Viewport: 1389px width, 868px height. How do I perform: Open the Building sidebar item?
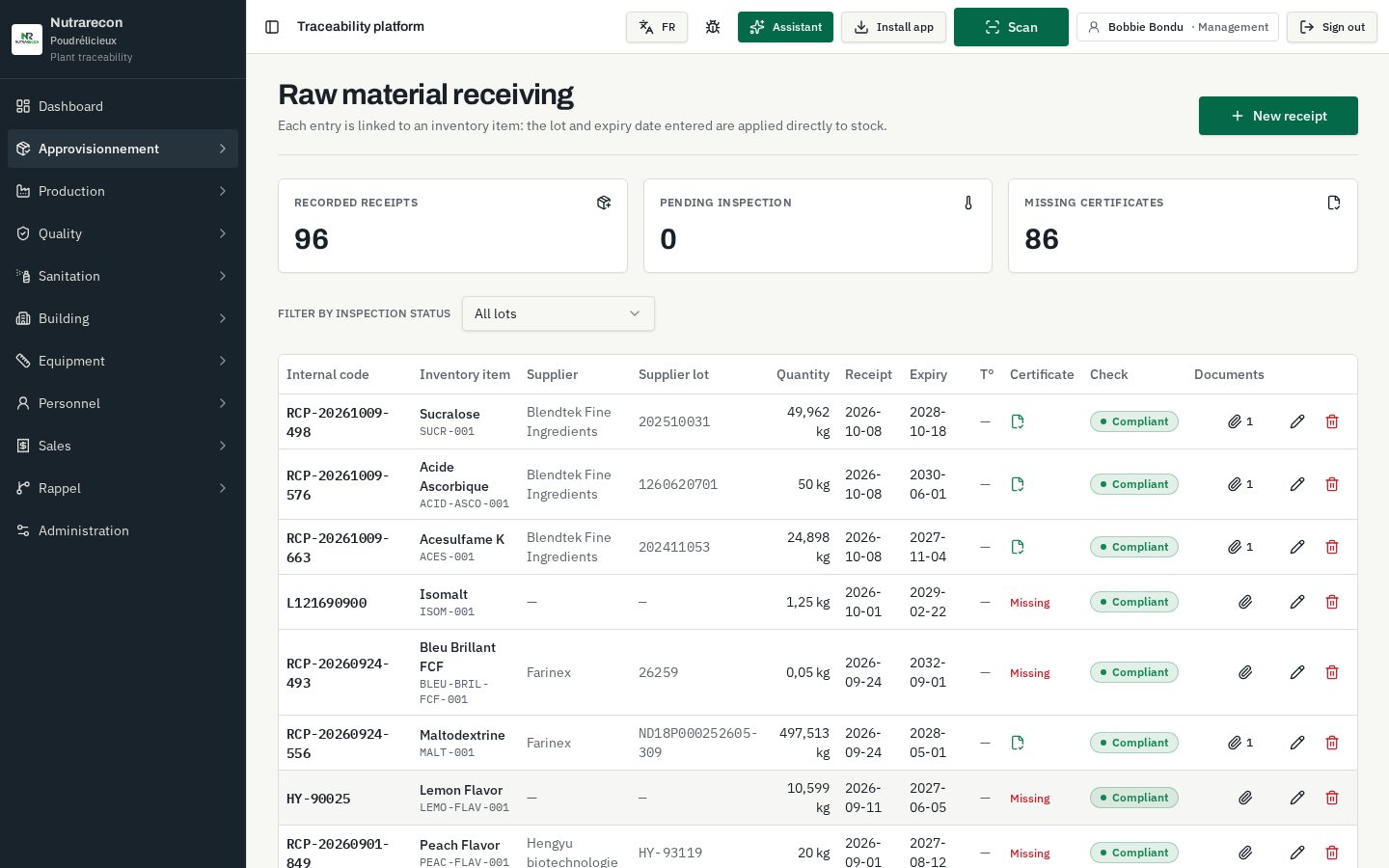point(123,318)
